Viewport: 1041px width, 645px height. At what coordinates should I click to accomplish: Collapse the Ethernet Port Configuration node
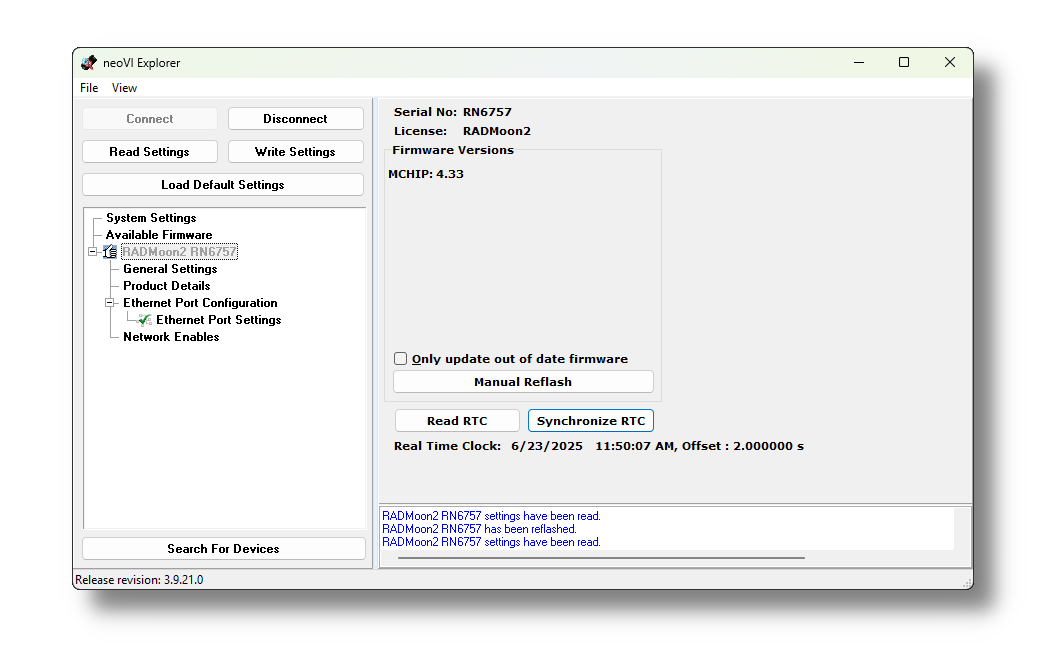point(110,303)
